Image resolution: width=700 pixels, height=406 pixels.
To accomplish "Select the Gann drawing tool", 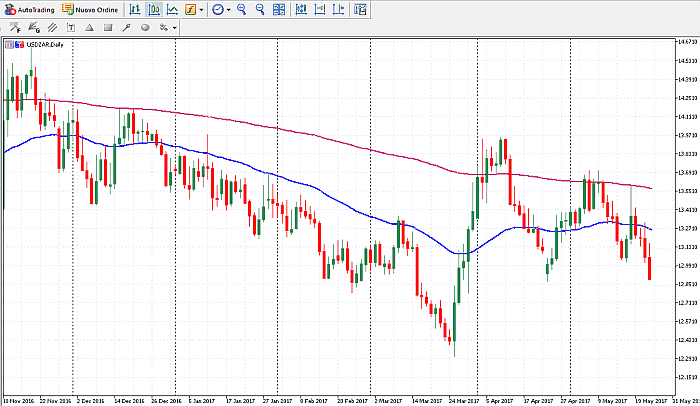I will tap(35, 27).
